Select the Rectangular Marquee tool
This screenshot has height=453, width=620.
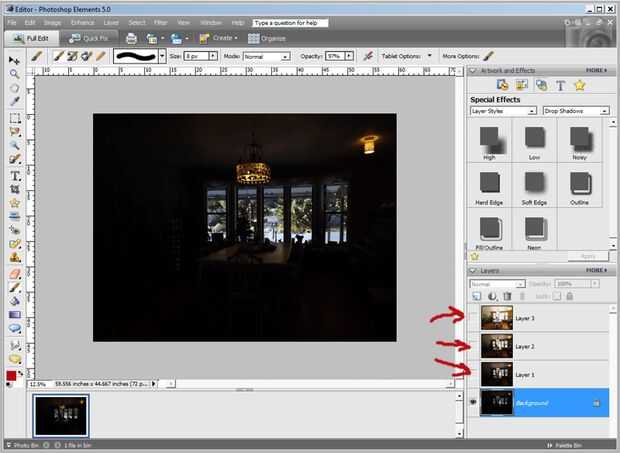pyautogui.click(x=15, y=118)
